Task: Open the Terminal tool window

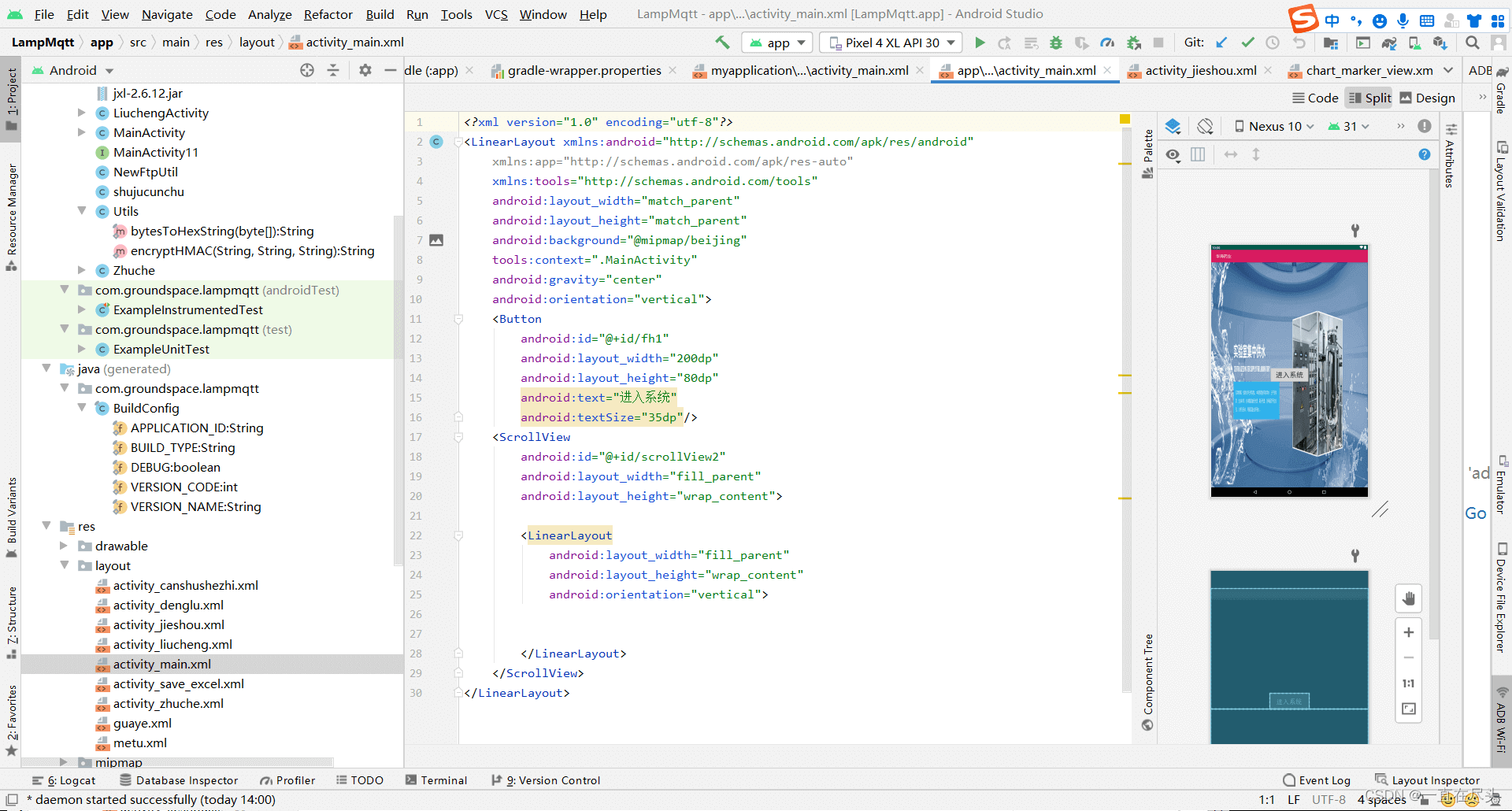Action: tap(436, 780)
